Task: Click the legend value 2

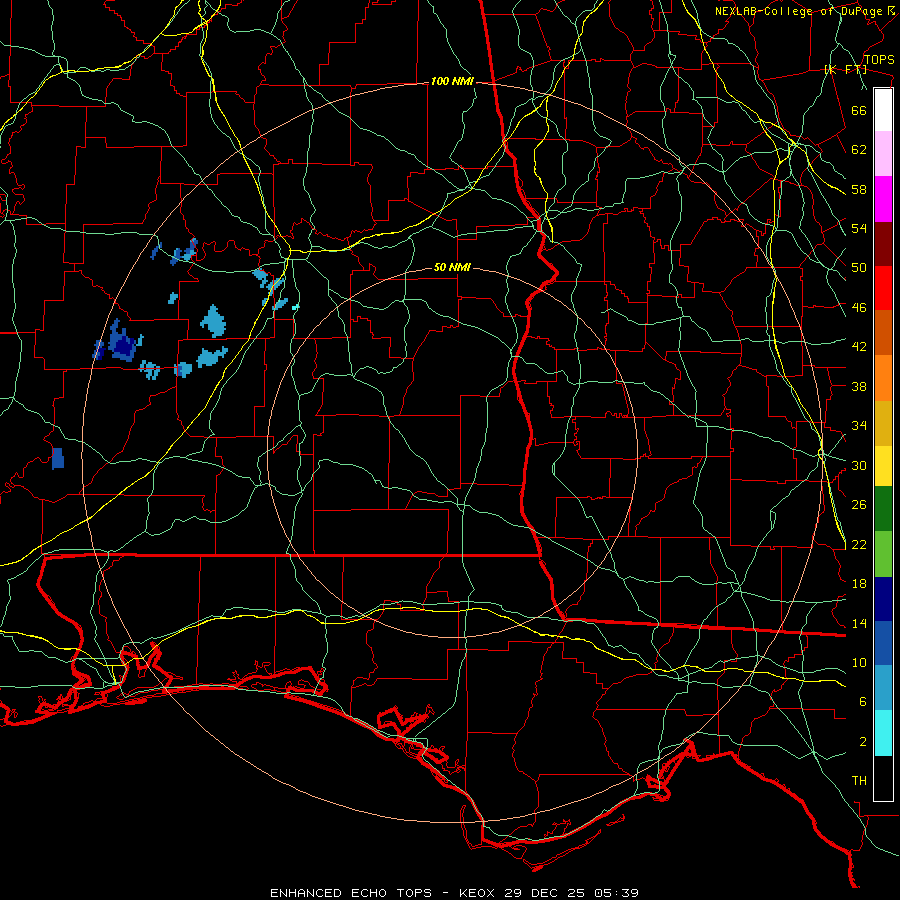Action: pyautogui.click(x=863, y=741)
